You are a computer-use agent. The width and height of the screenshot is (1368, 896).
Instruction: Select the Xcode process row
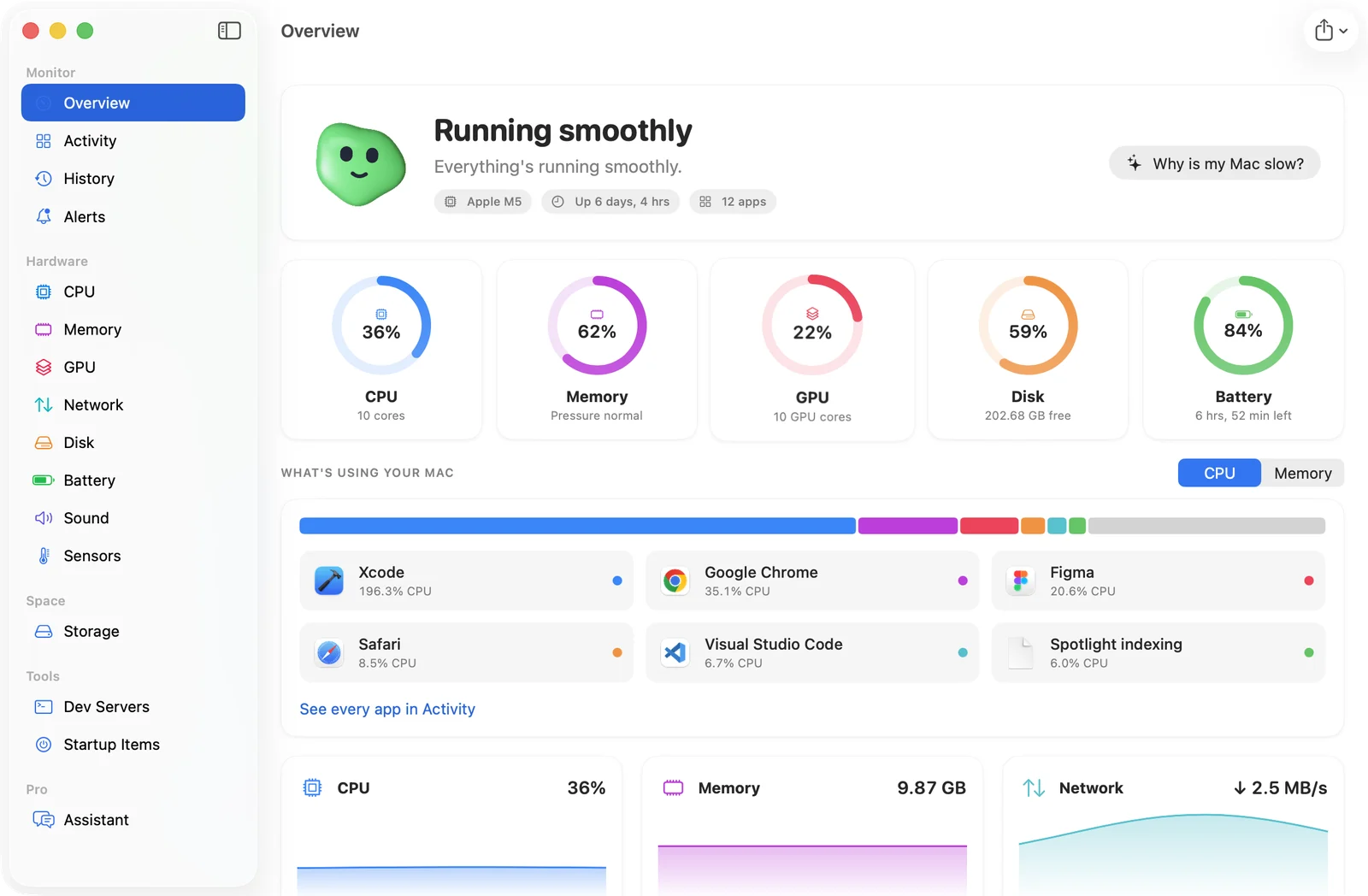[x=466, y=581]
